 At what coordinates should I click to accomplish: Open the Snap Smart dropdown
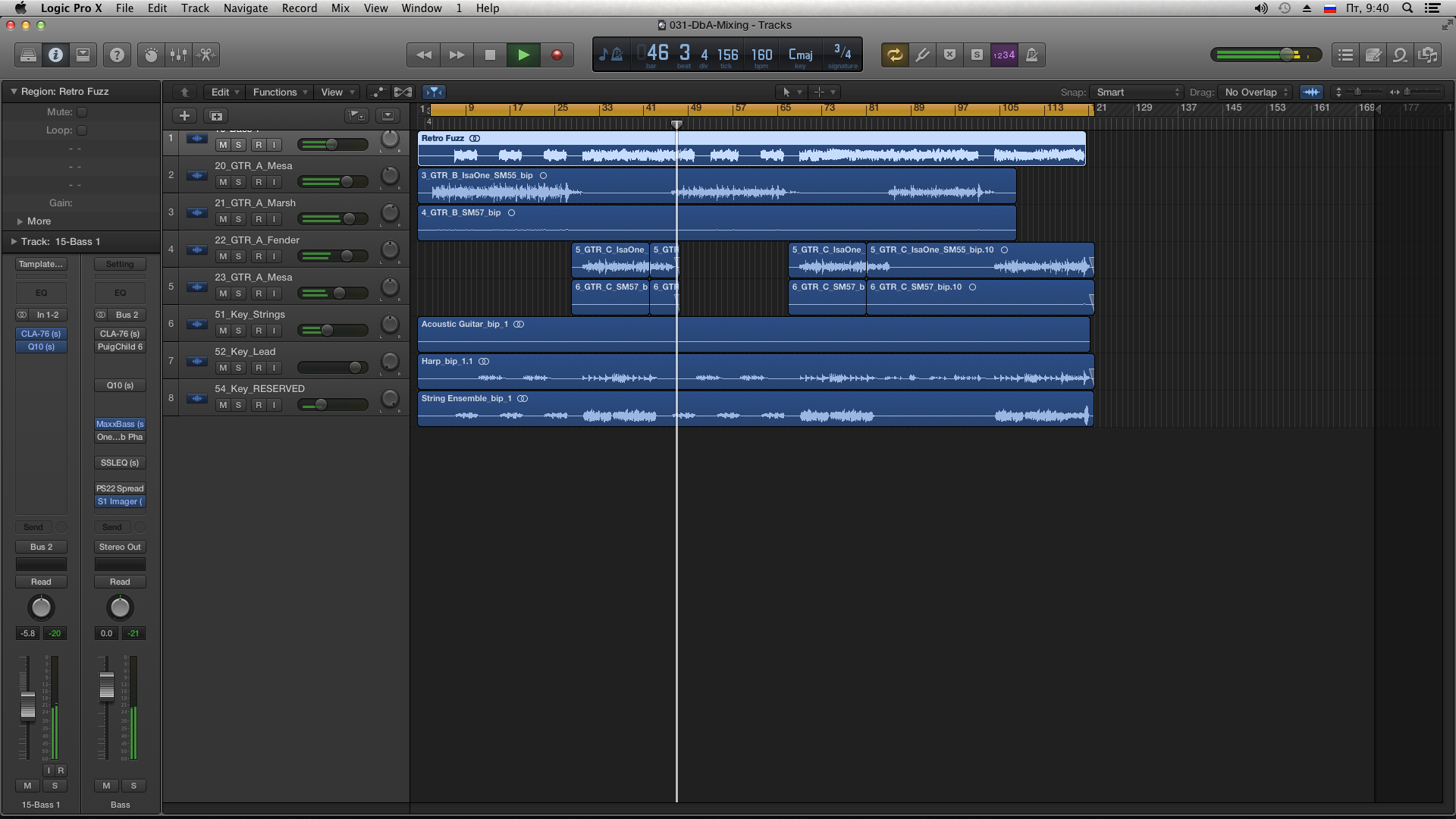pos(1136,92)
